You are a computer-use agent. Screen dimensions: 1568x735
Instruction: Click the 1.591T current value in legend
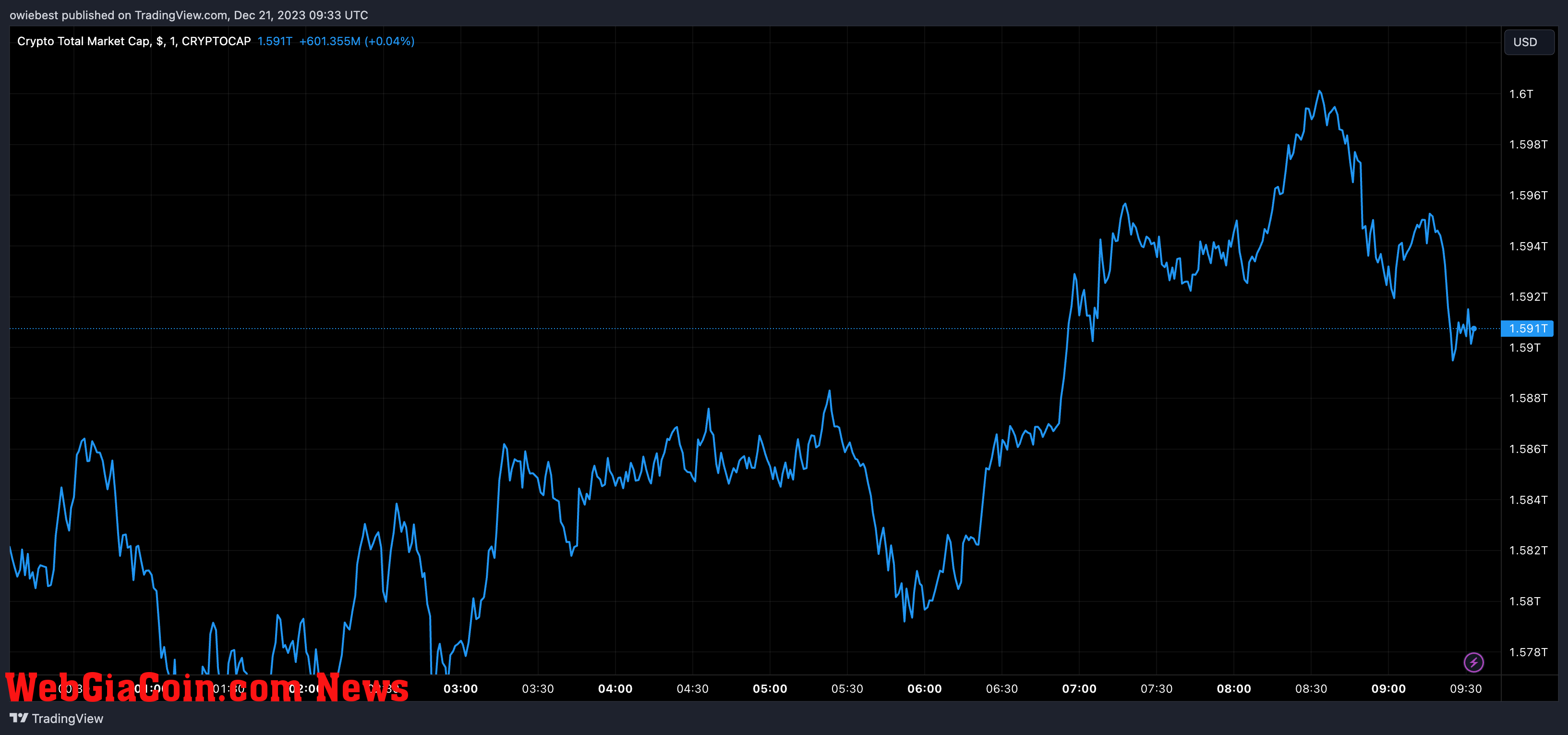[275, 41]
